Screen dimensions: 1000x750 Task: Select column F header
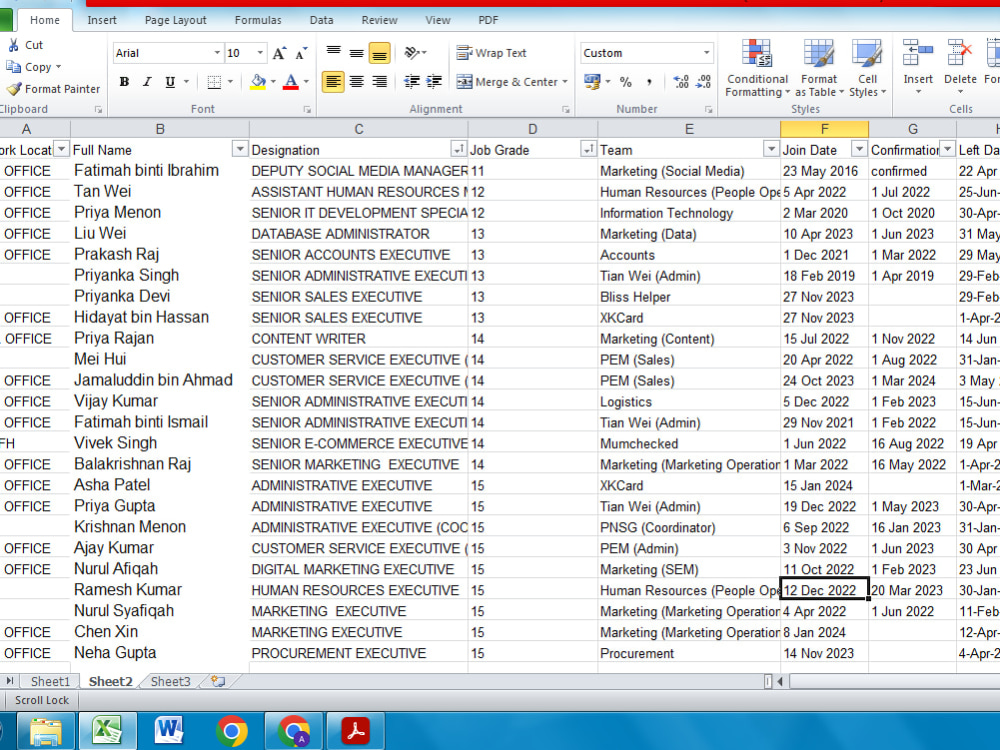click(824, 129)
